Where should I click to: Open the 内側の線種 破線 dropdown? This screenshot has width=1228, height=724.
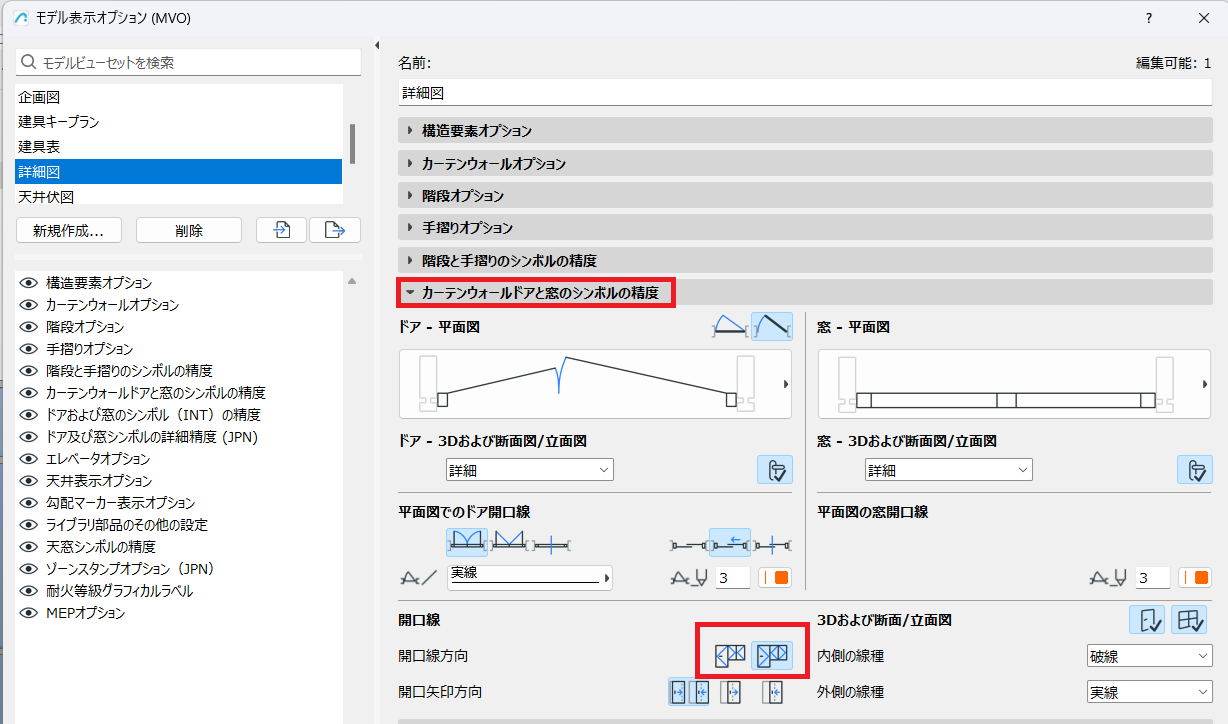click(x=1149, y=656)
